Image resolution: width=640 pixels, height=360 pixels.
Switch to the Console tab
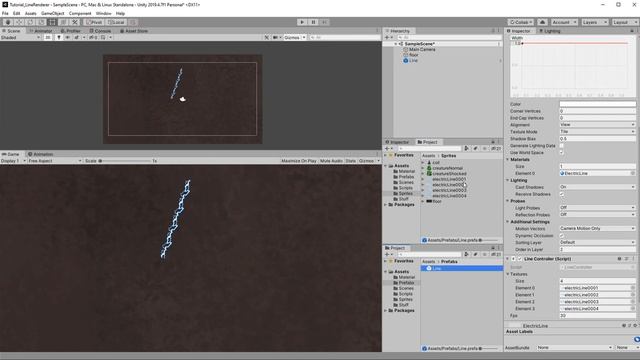pyautogui.click(x=100, y=31)
